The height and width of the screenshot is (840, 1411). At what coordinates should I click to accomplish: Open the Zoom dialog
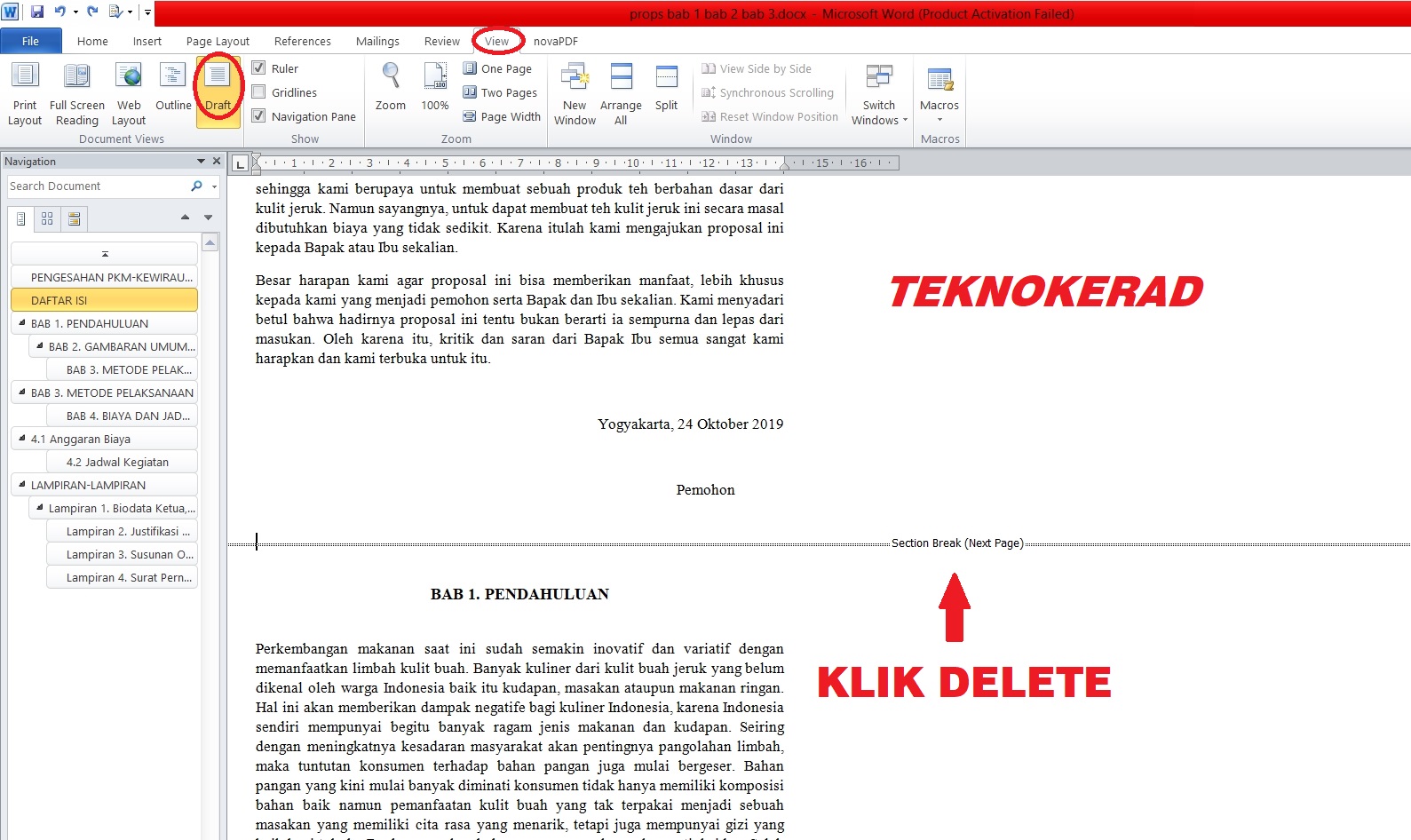pyautogui.click(x=391, y=87)
